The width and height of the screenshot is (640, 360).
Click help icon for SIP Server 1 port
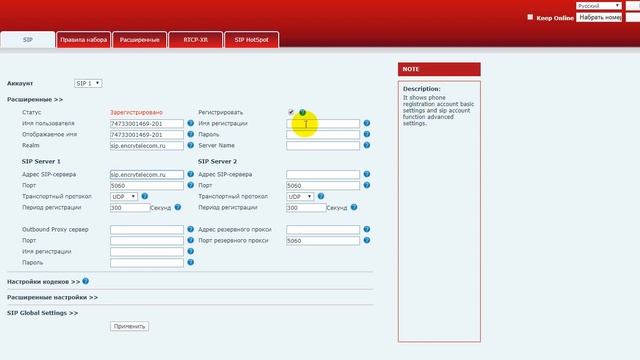click(x=191, y=185)
